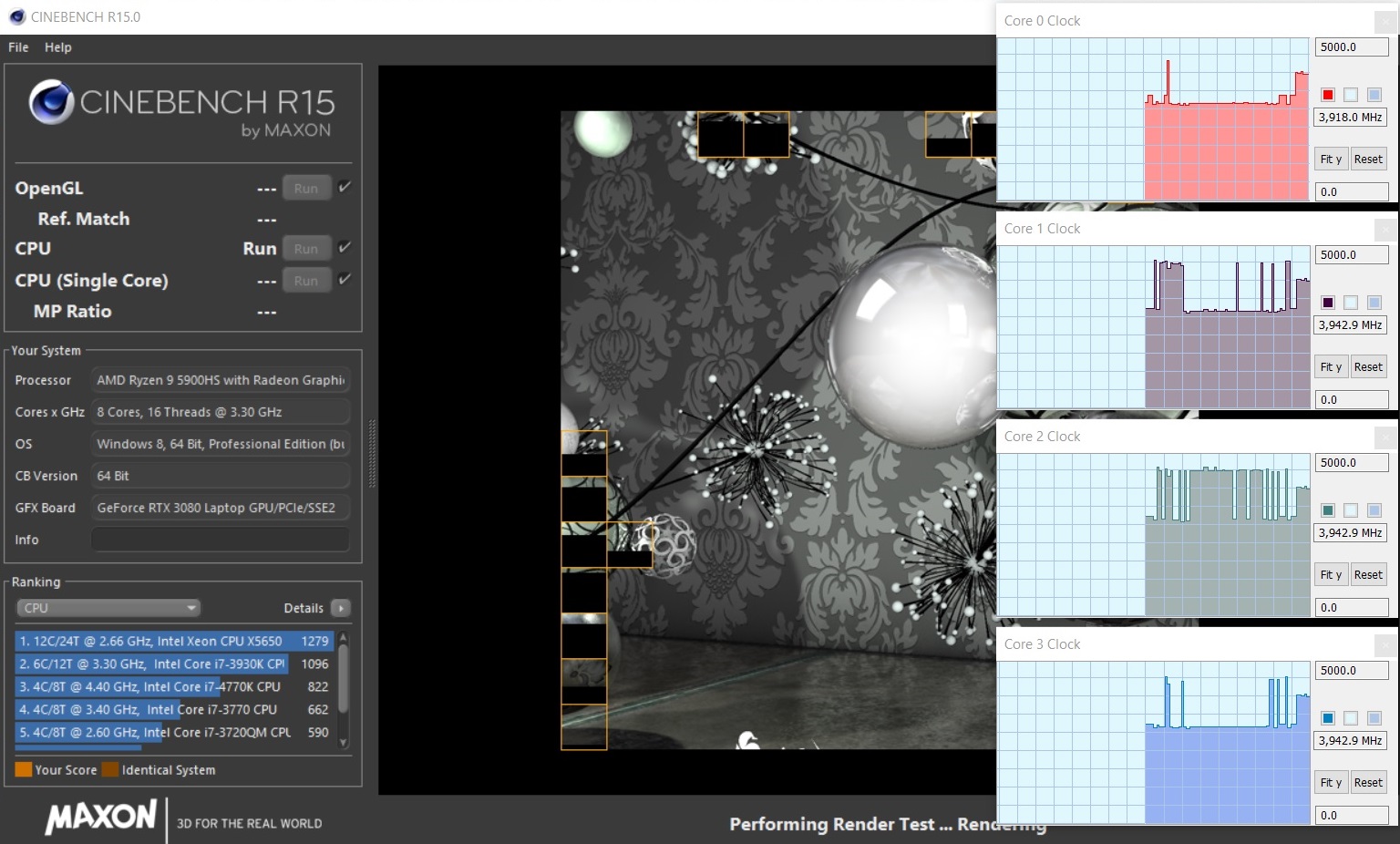The image size is (1400, 844).
Task: Click the ranking list scroll down arrow
Action: 344,742
